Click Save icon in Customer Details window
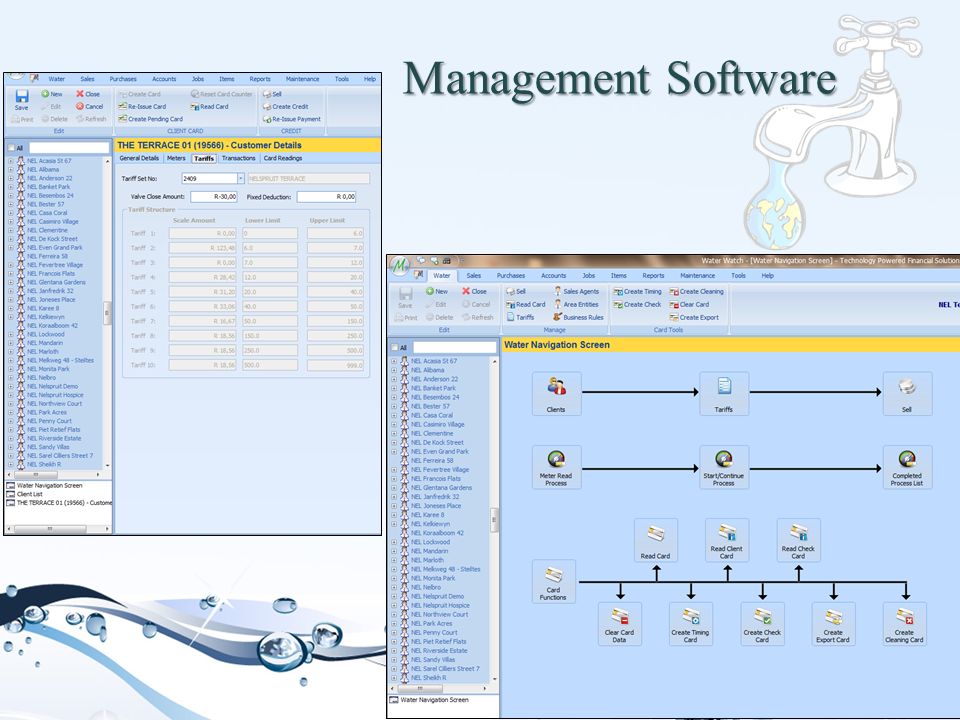 point(21,100)
